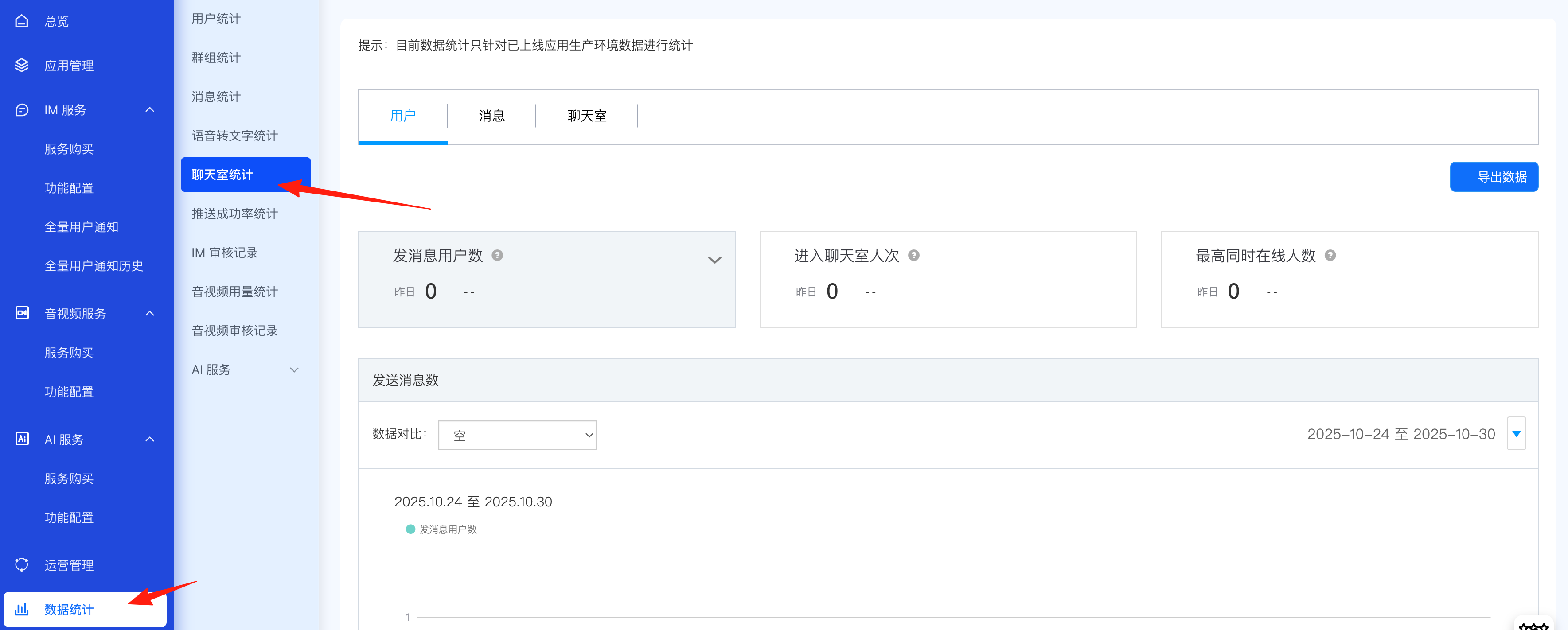Click help icon beside 最高同时在线人数

coord(1330,256)
